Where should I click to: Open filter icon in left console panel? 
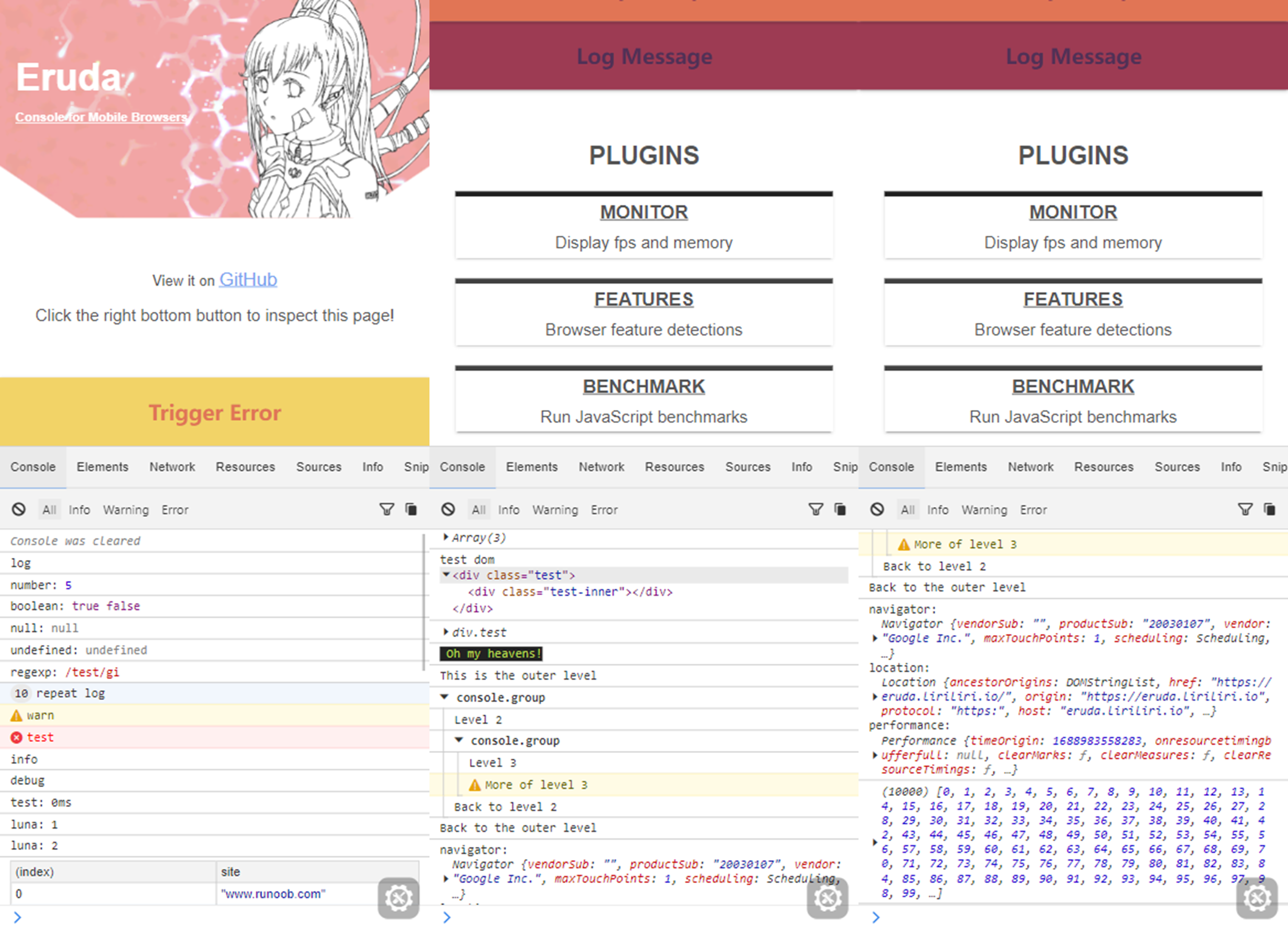387,509
